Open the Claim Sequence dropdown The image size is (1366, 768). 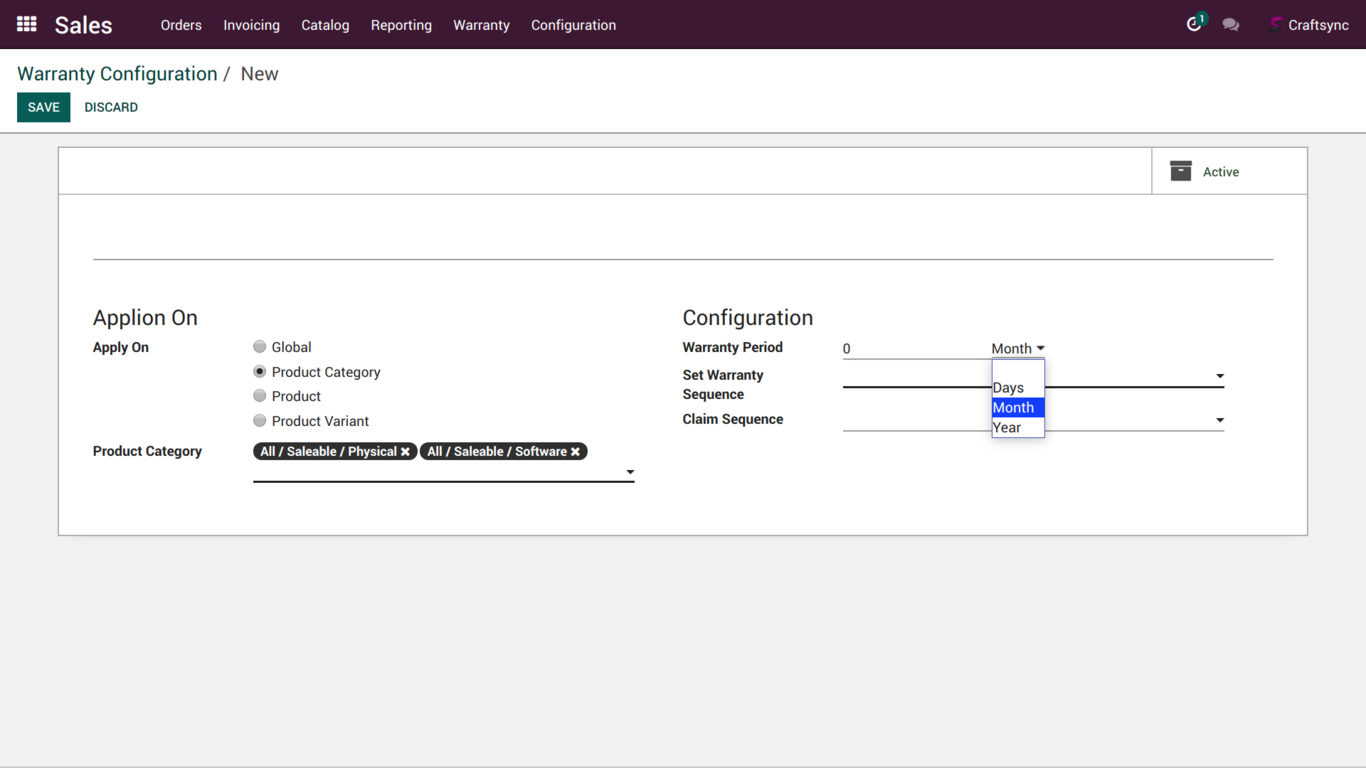point(1219,420)
